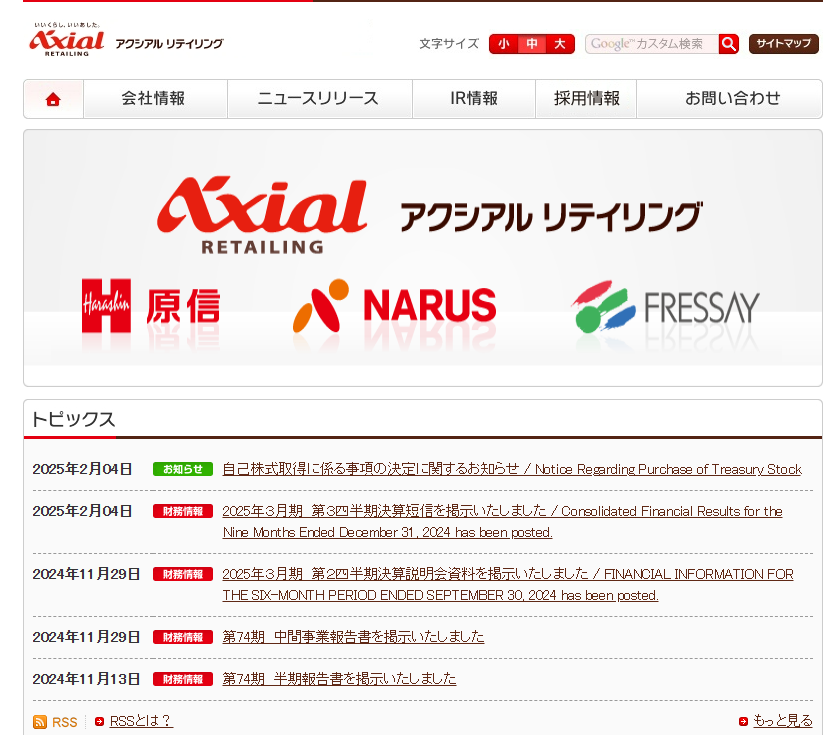Click the magnifier search button
The width and height of the screenshot is (840, 735).
tap(729, 44)
